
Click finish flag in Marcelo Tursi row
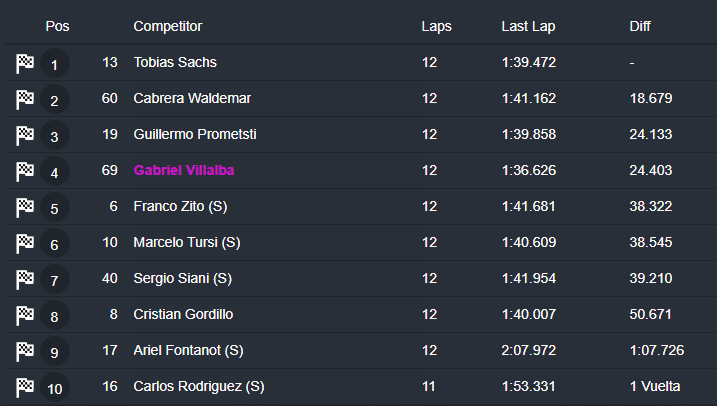25,244
